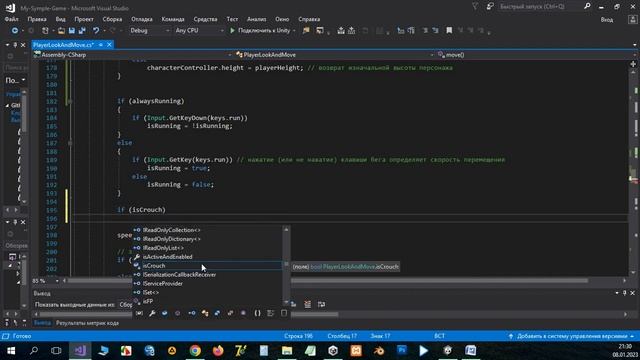
Task: Click the taskbar search magnifier
Action: click(34, 351)
